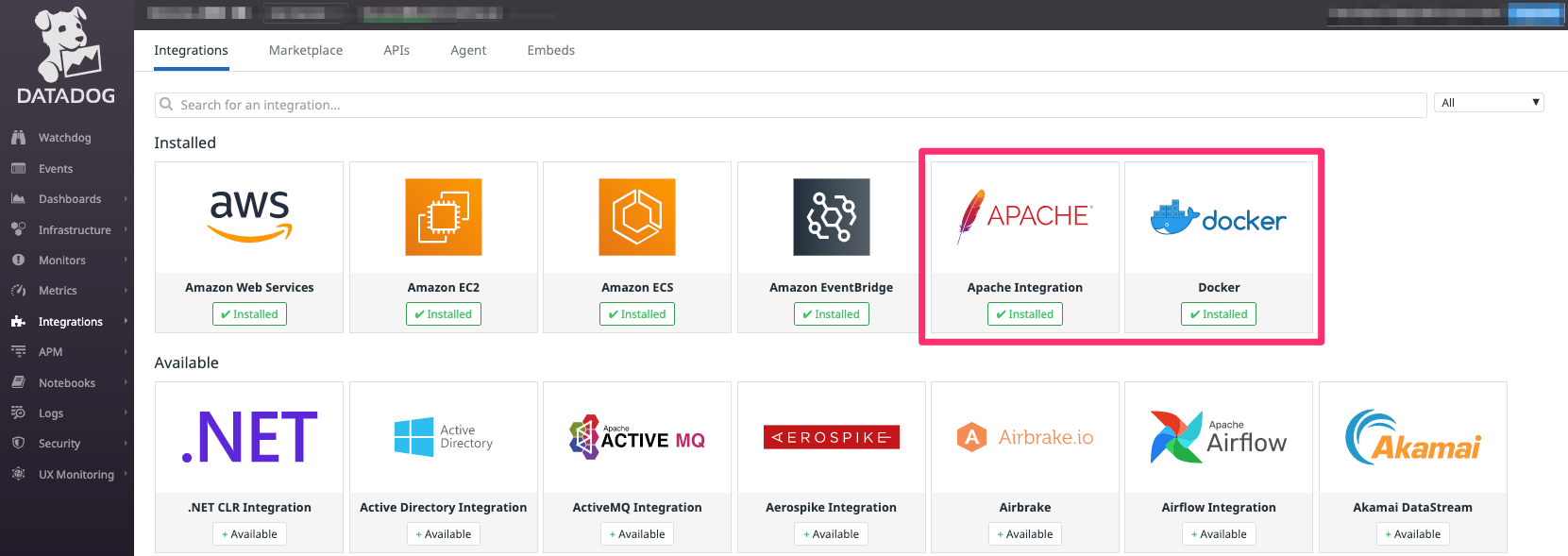Click the Logs icon in sidebar
1568x556 pixels.
[18, 413]
